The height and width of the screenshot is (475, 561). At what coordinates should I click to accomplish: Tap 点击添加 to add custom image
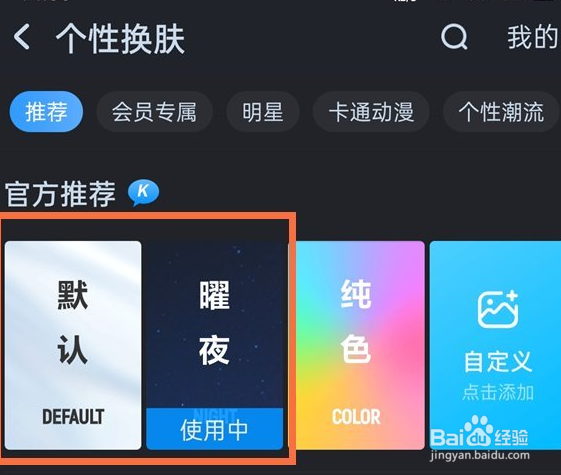click(x=498, y=392)
